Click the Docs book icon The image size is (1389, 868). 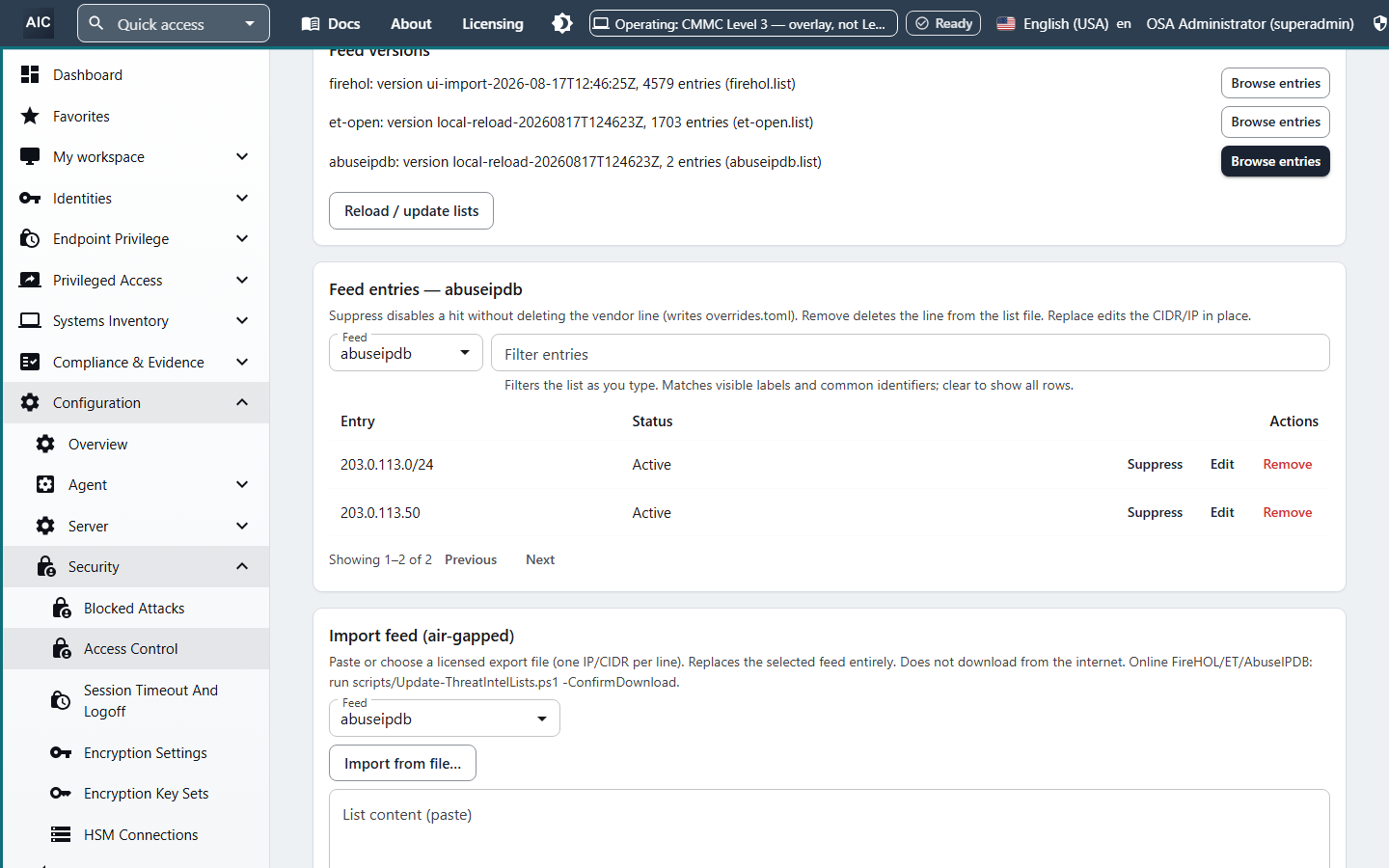[x=311, y=23]
